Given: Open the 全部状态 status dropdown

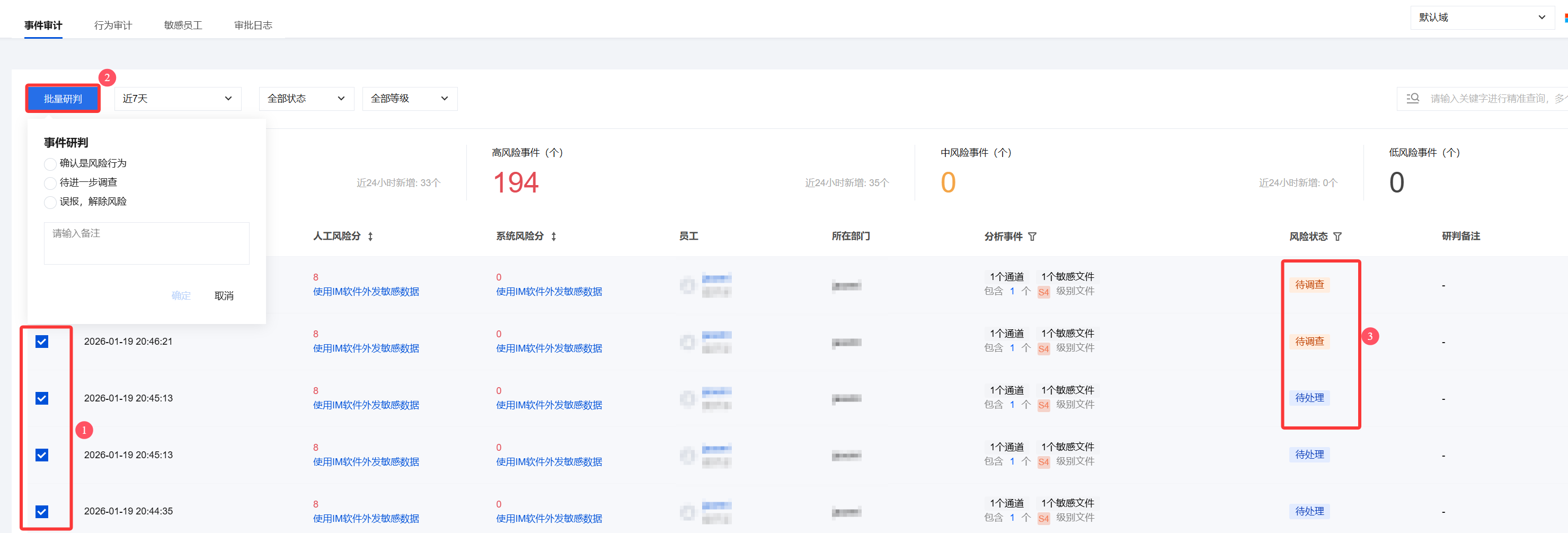Looking at the screenshot, I should [306, 99].
